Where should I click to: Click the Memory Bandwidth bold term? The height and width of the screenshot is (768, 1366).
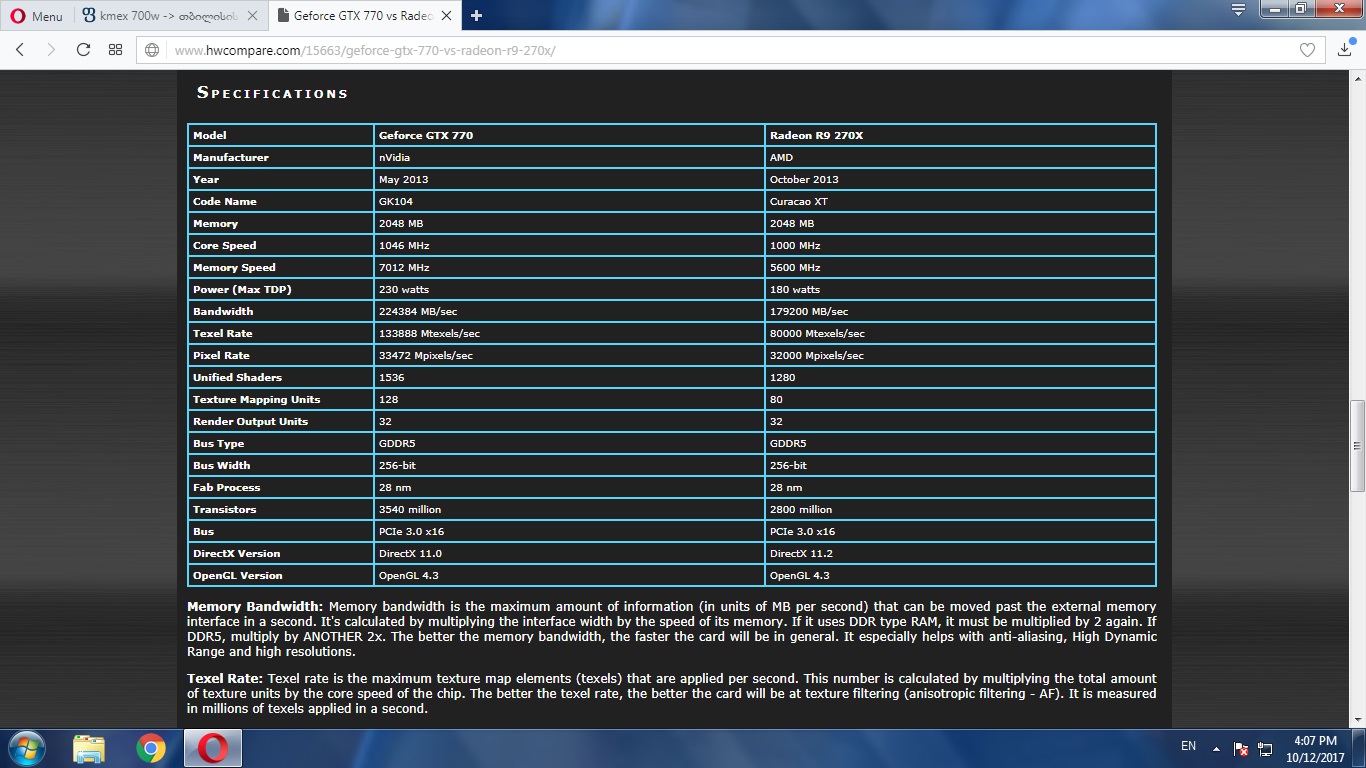(255, 606)
